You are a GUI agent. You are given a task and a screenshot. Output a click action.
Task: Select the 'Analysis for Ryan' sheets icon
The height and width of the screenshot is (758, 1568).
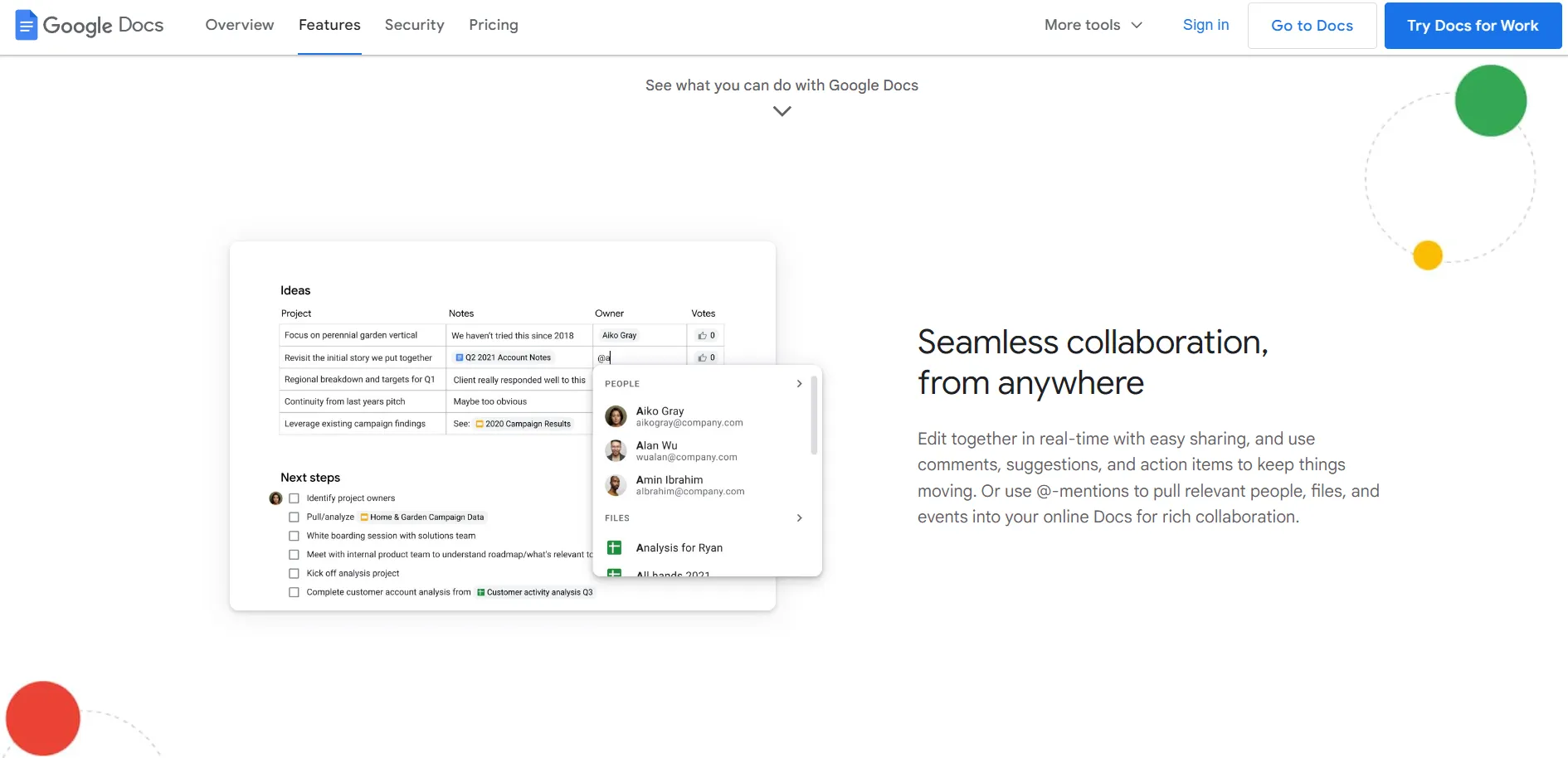pos(615,547)
